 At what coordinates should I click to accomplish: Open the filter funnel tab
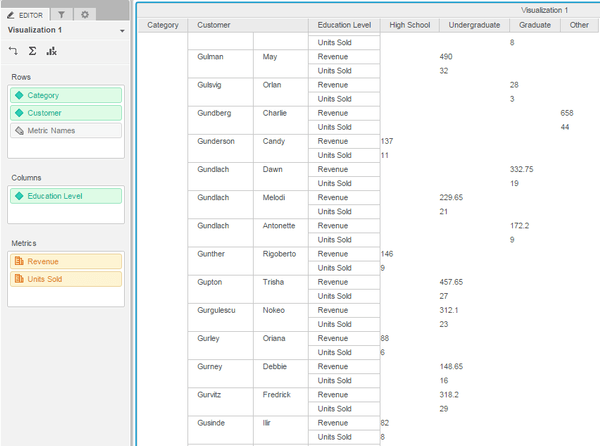(x=61, y=15)
